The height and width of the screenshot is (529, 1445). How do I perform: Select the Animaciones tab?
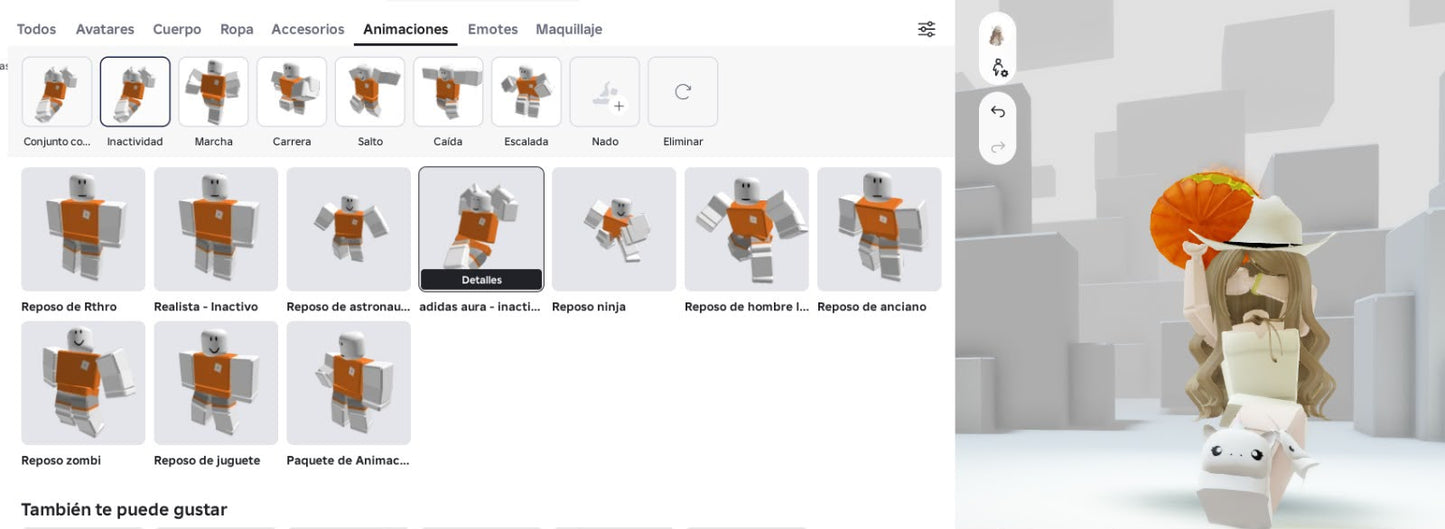pyautogui.click(x=406, y=29)
